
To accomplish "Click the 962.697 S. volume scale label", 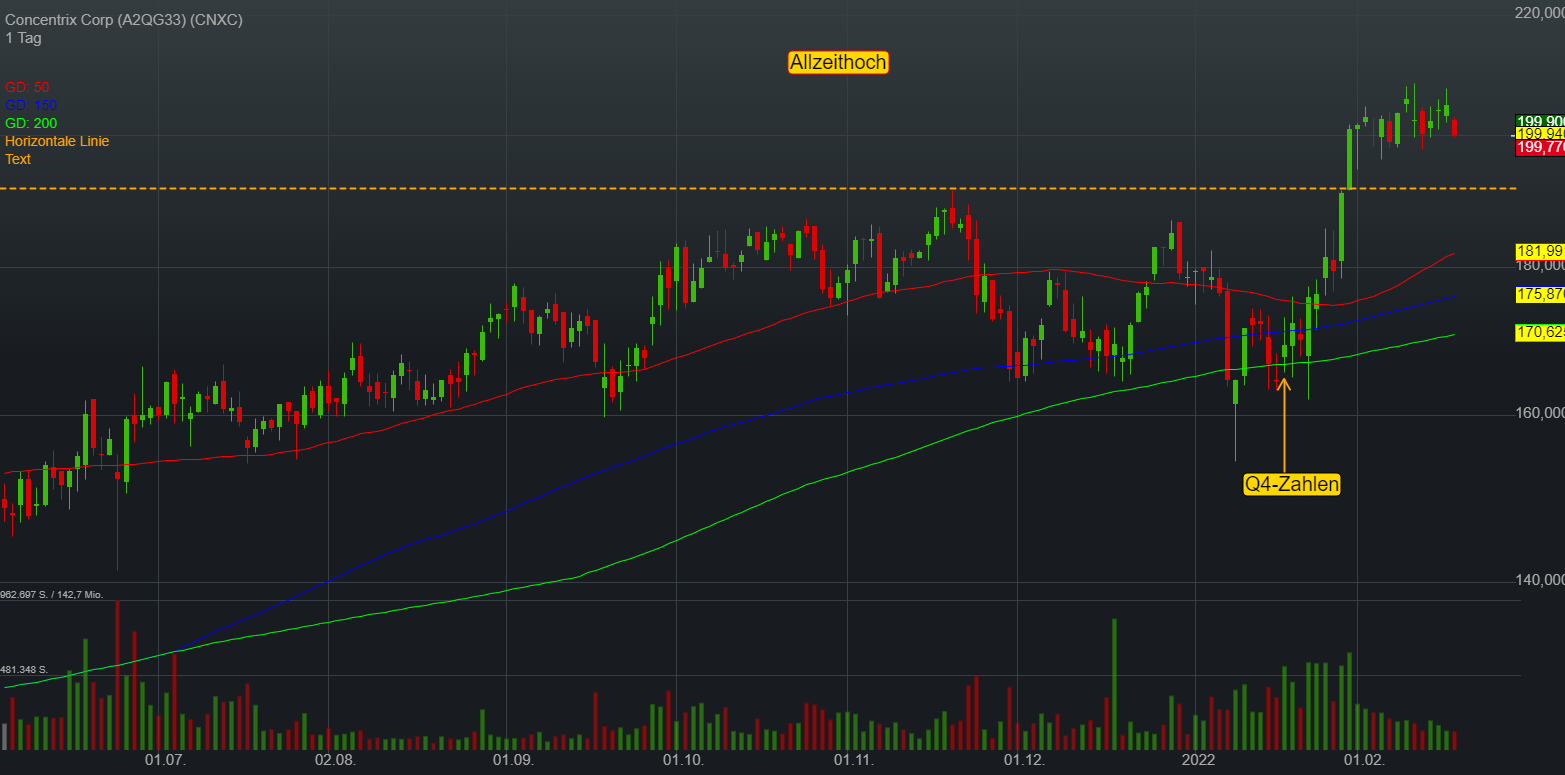I will click(52, 594).
